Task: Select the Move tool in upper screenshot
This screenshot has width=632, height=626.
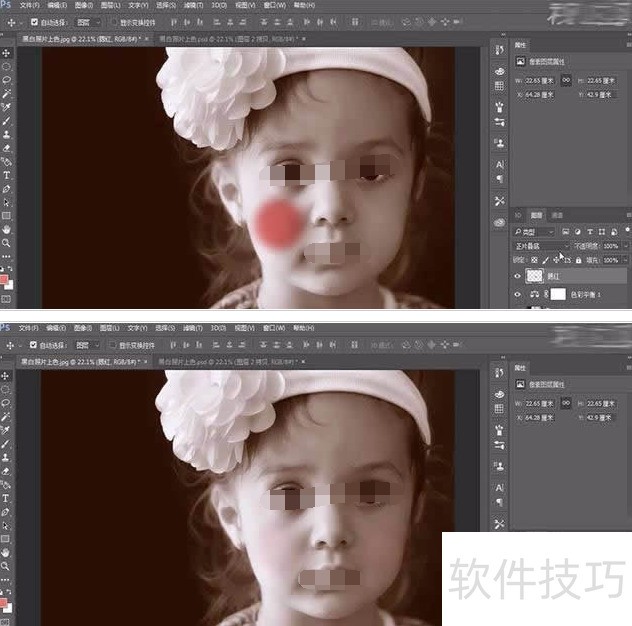Action: tap(6, 53)
